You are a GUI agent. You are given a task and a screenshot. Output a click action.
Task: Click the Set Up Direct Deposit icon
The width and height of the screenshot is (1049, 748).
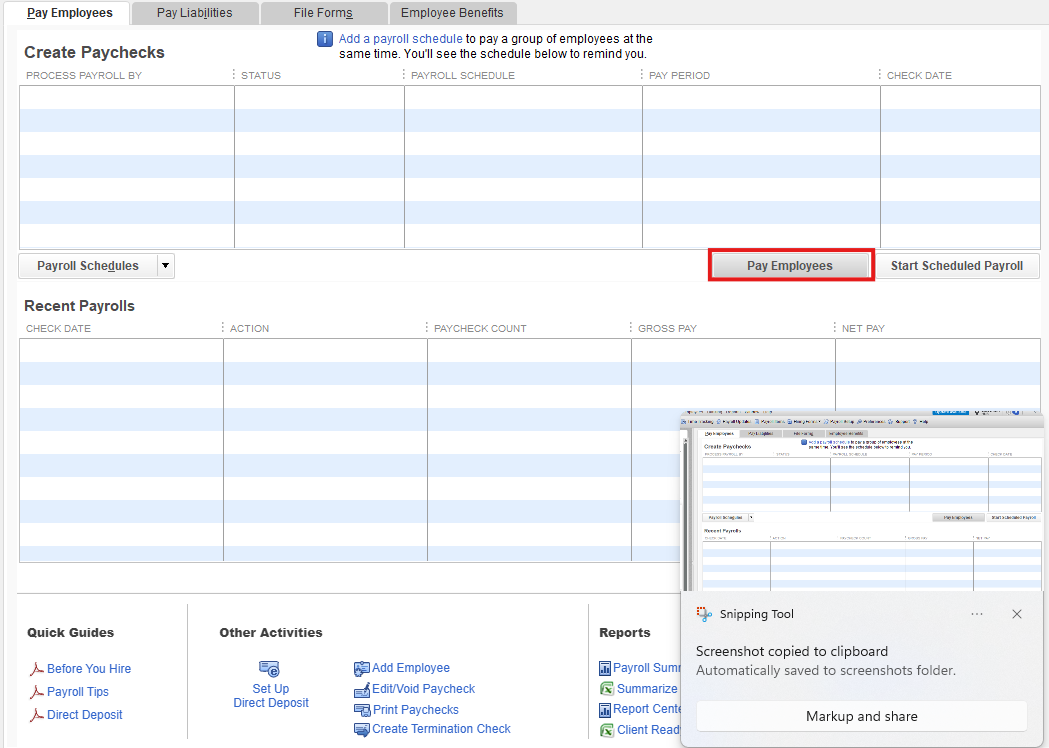tap(269, 669)
